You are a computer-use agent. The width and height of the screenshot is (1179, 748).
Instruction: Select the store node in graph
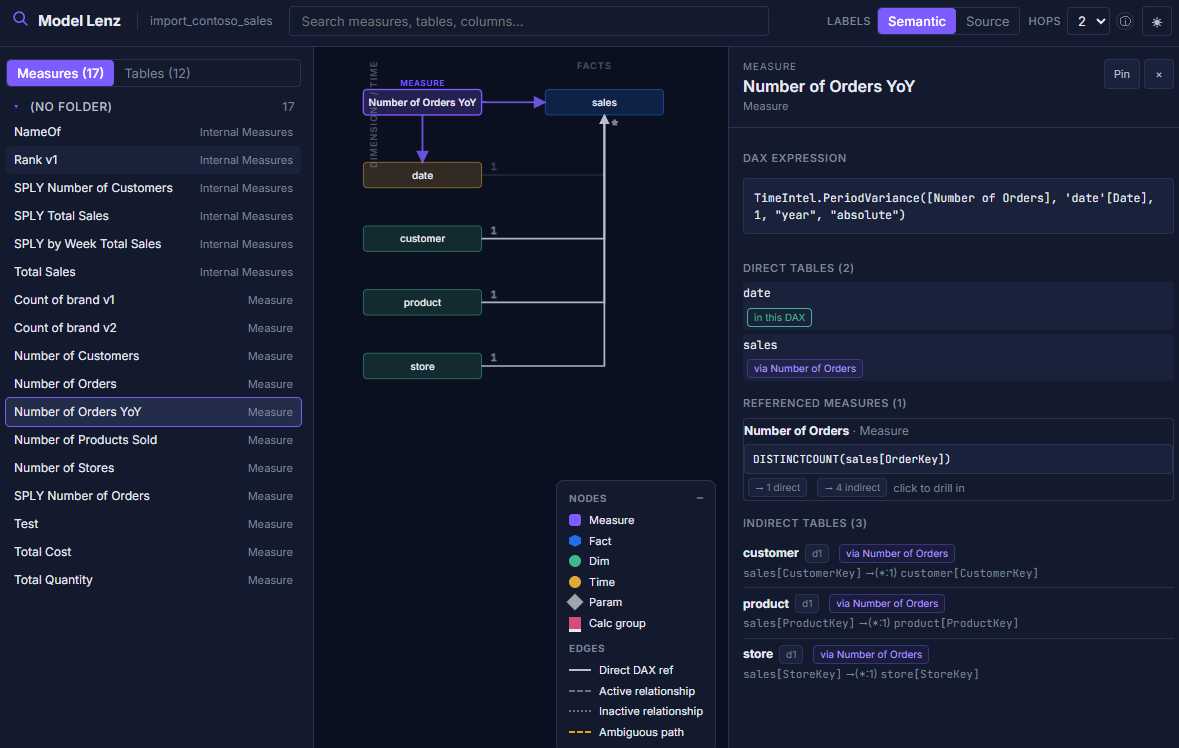pyautogui.click(x=423, y=366)
